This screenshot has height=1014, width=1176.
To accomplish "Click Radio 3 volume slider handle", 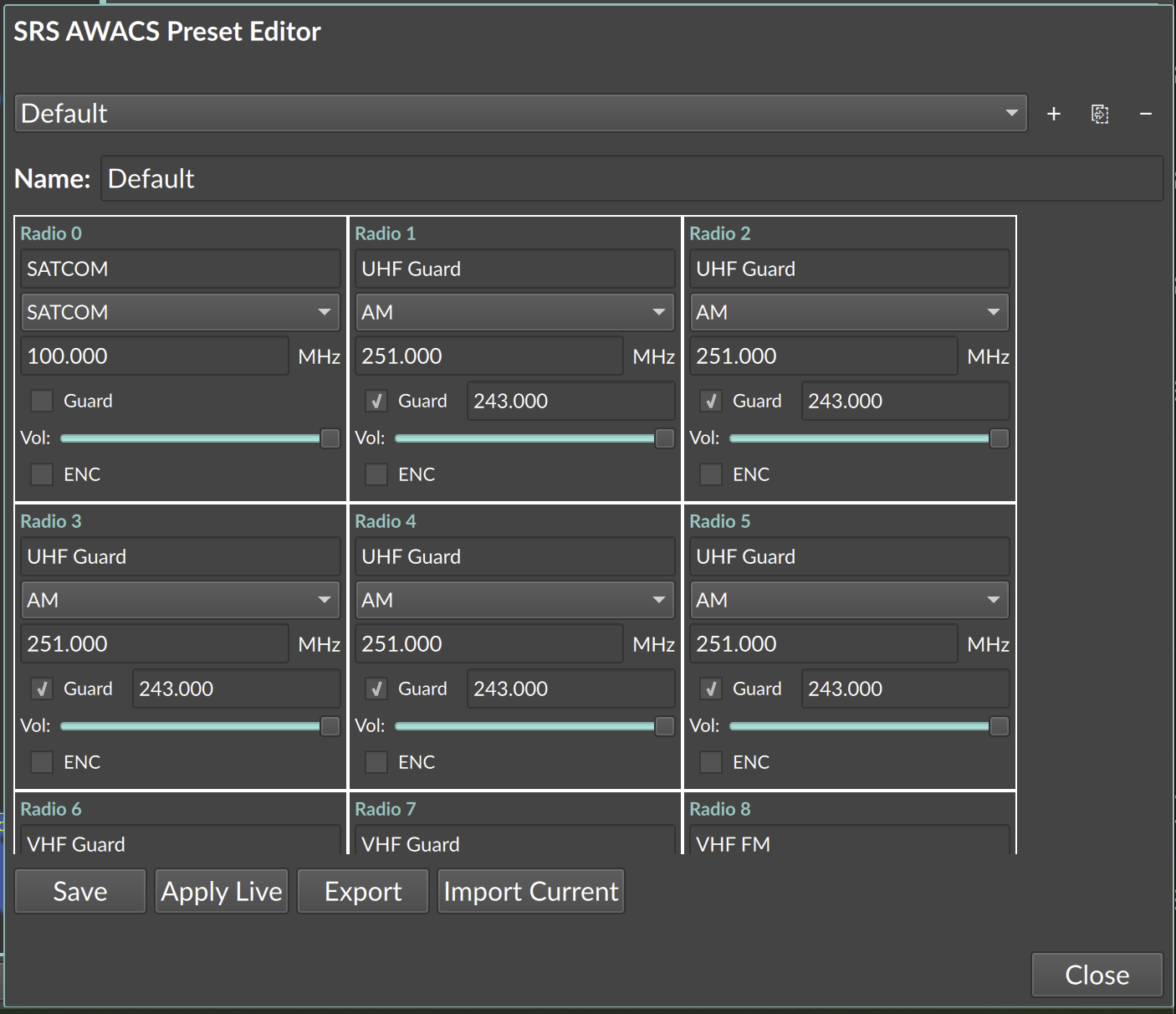I will point(330,726).
